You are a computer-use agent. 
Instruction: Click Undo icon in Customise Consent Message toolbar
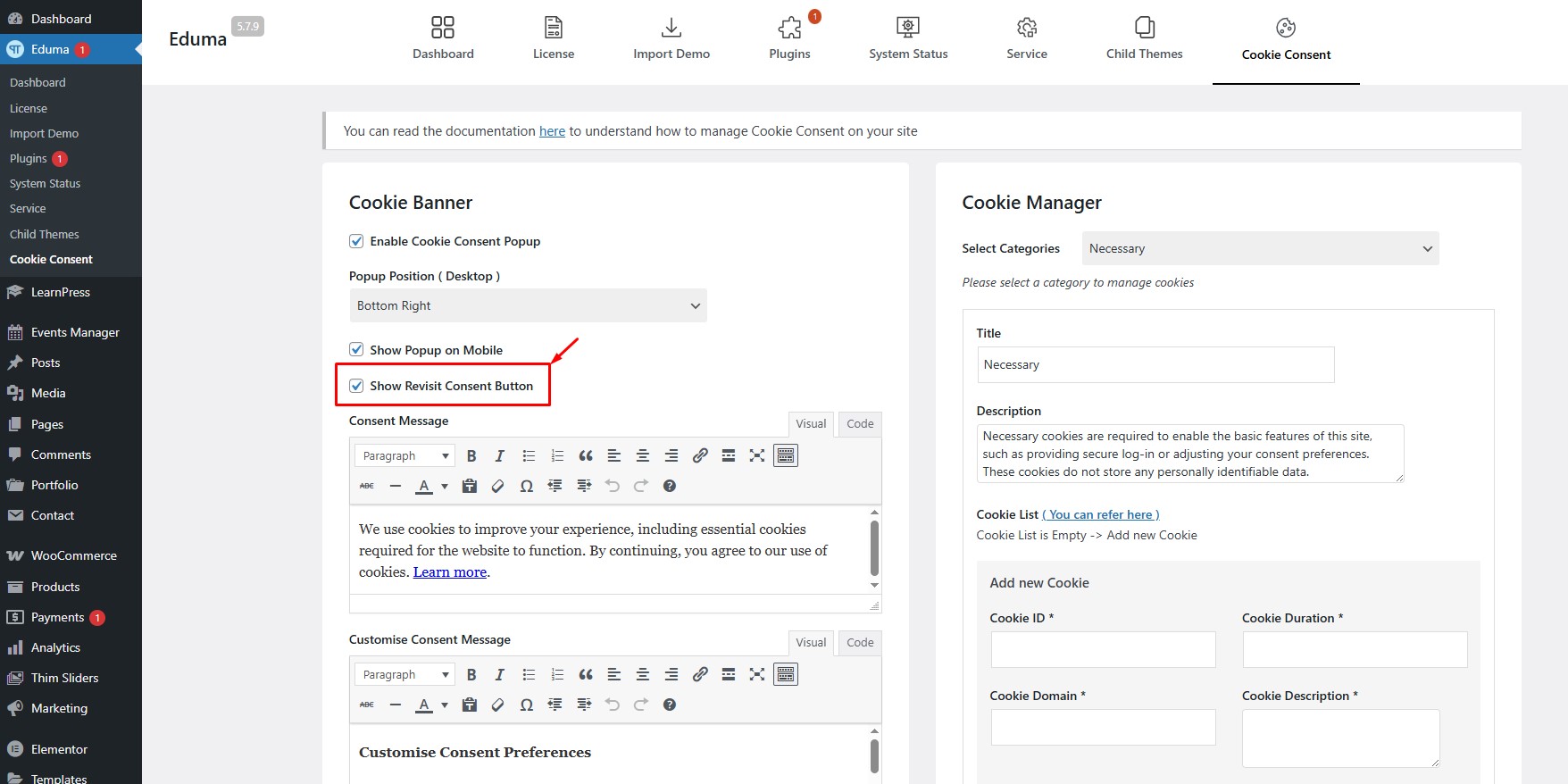(x=613, y=705)
